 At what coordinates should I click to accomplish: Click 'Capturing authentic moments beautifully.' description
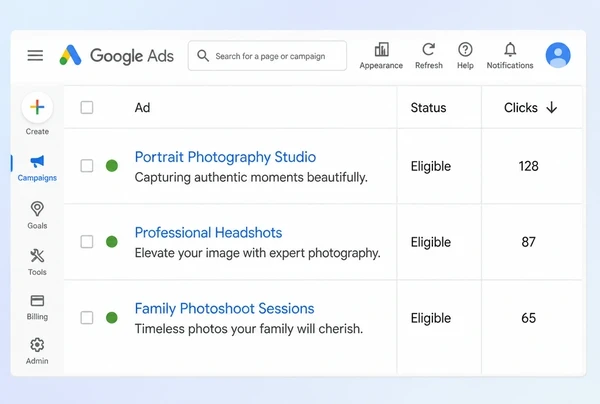coord(251,178)
